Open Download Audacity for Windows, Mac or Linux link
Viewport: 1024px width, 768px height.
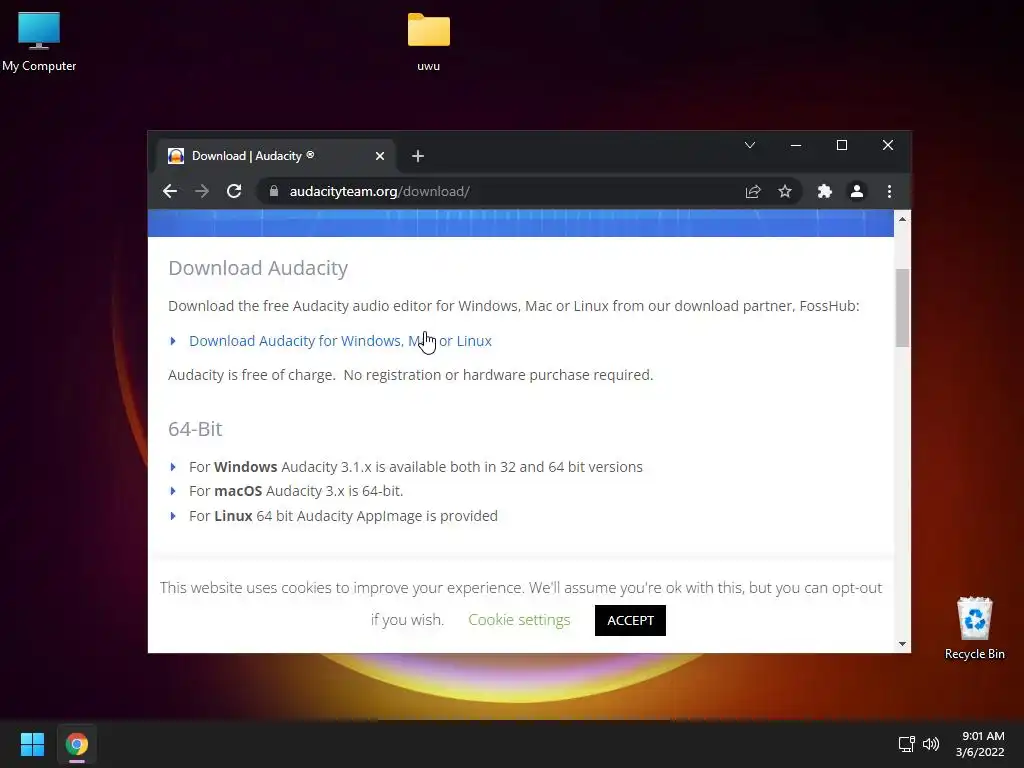coord(340,341)
